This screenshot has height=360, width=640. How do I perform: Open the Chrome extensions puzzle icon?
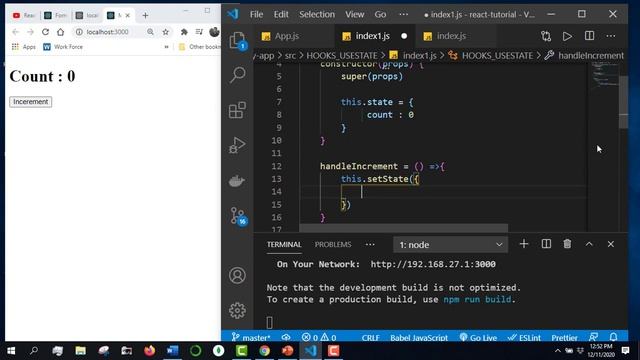coord(184,32)
